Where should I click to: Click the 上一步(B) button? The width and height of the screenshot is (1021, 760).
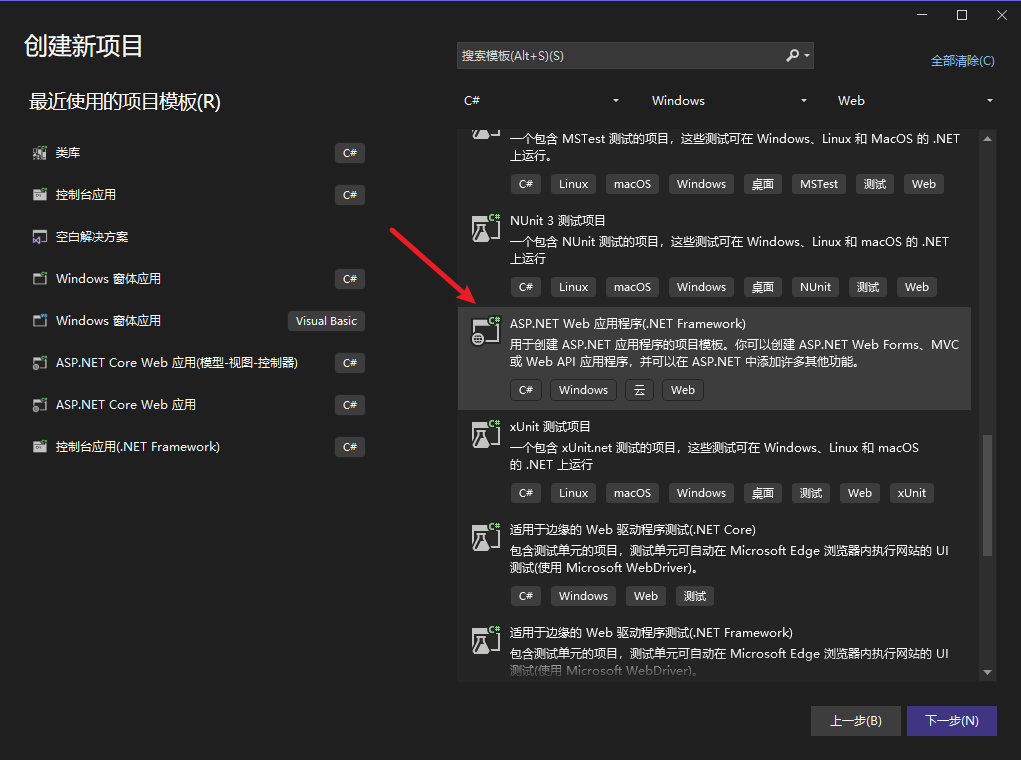coord(856,721)
